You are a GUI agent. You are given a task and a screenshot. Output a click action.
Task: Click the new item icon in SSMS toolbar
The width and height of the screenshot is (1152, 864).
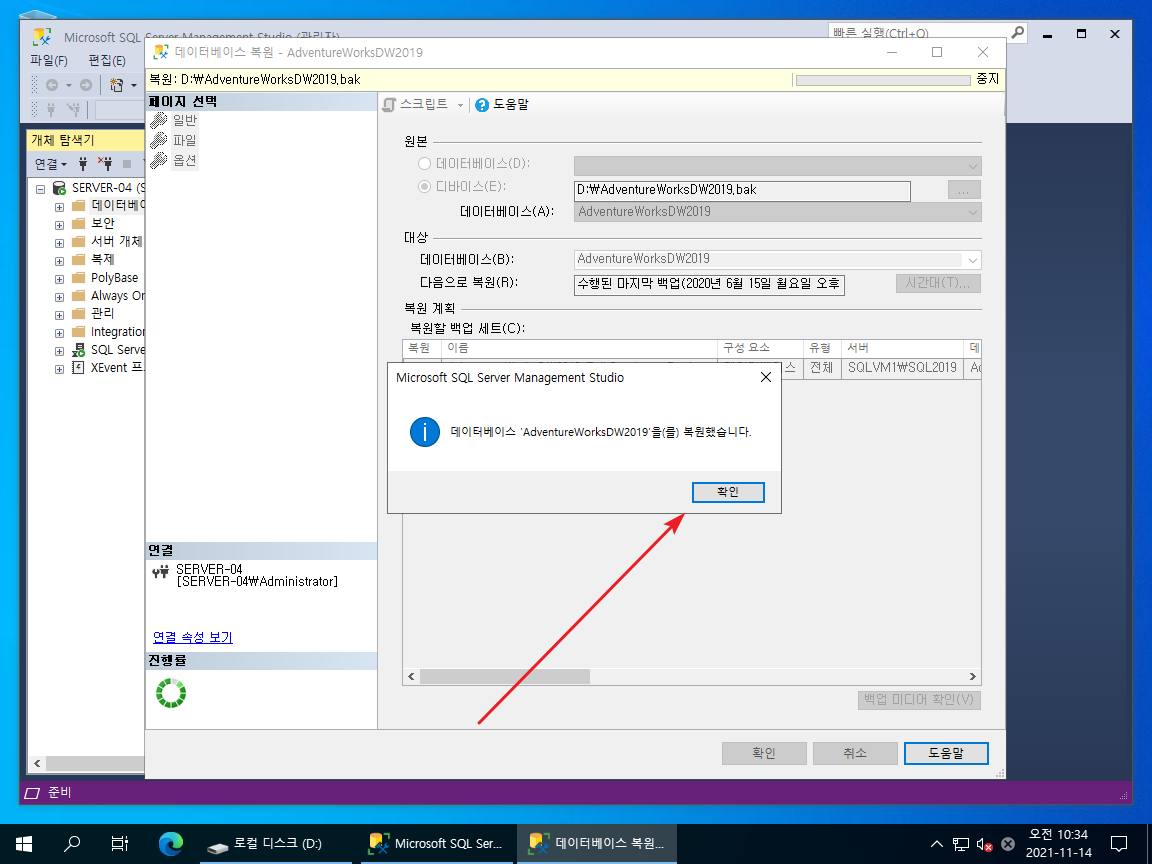[x=117, y=85]
